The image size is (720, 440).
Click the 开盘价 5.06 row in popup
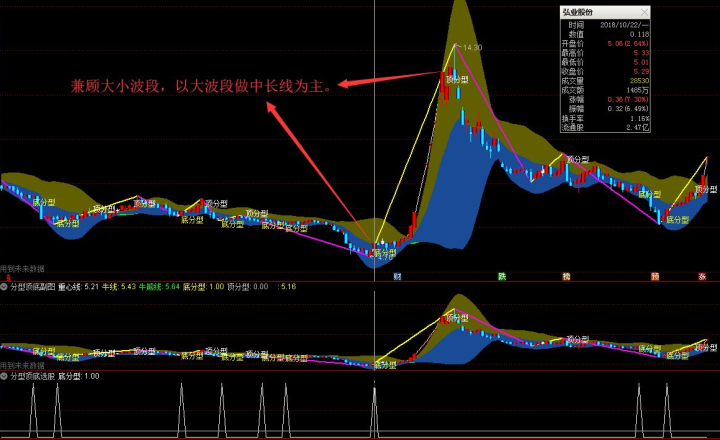605,44
